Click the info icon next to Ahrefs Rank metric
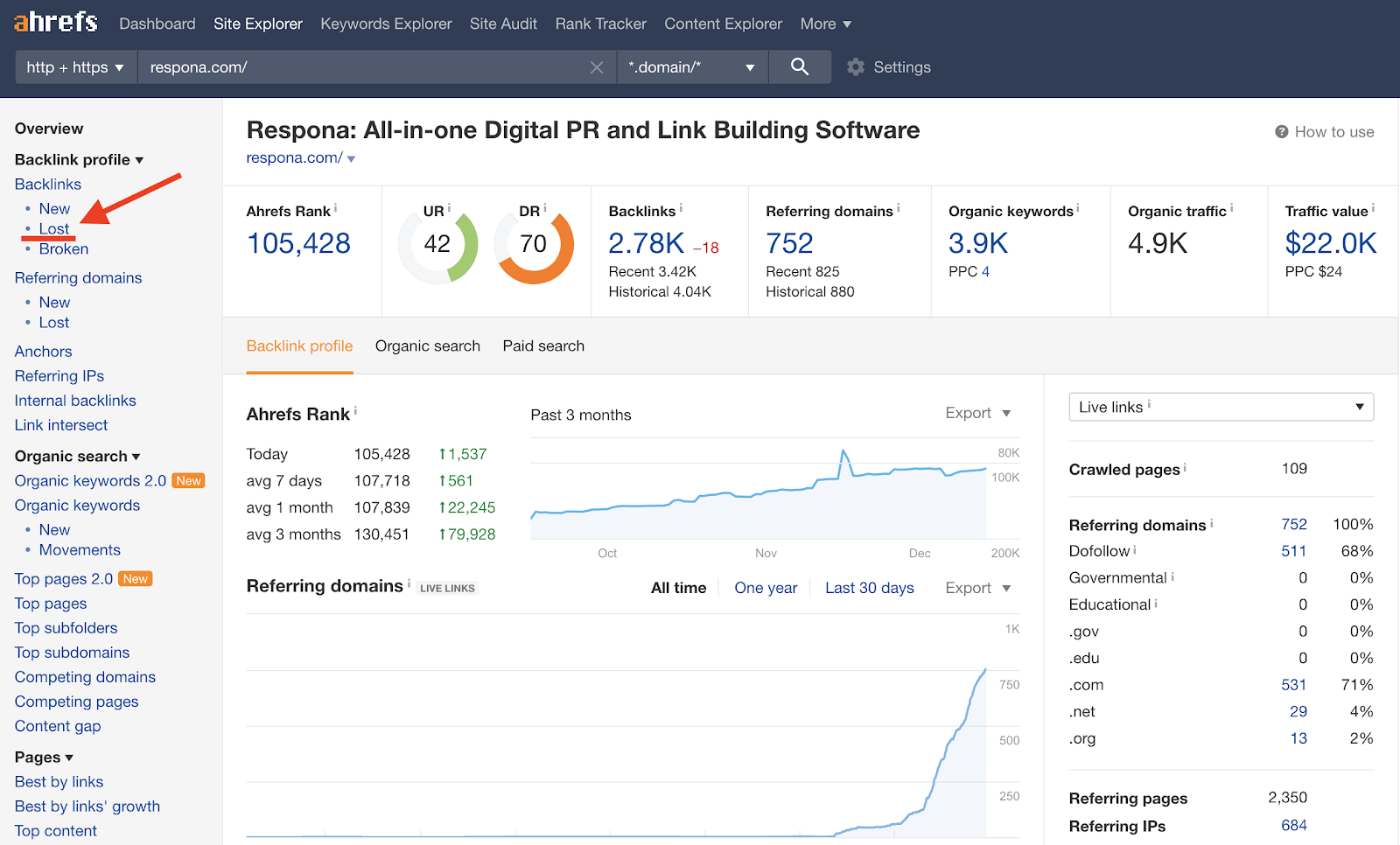 (335, 208)
